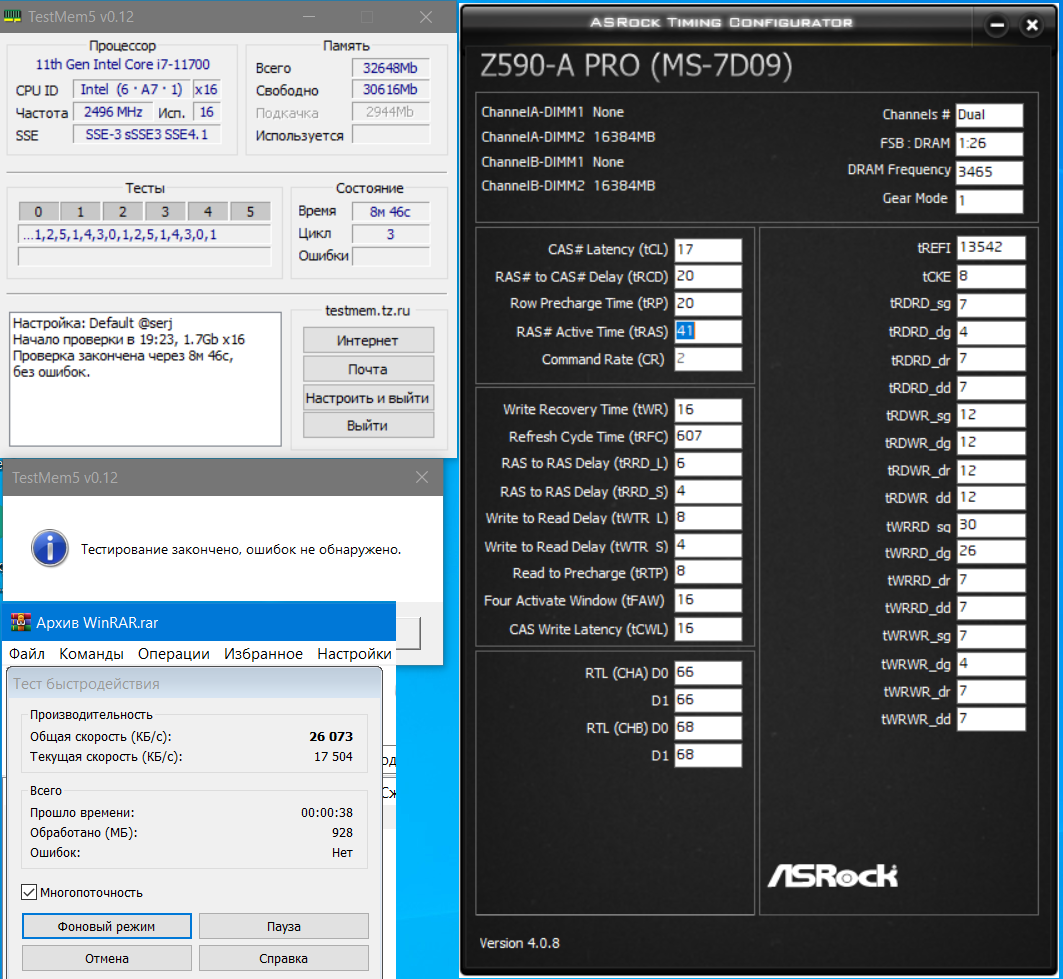This screenshot has width=1063, height=979.
Task: Click the Refresh Cycle Time (tRFC) field
Action: [708, 437]
